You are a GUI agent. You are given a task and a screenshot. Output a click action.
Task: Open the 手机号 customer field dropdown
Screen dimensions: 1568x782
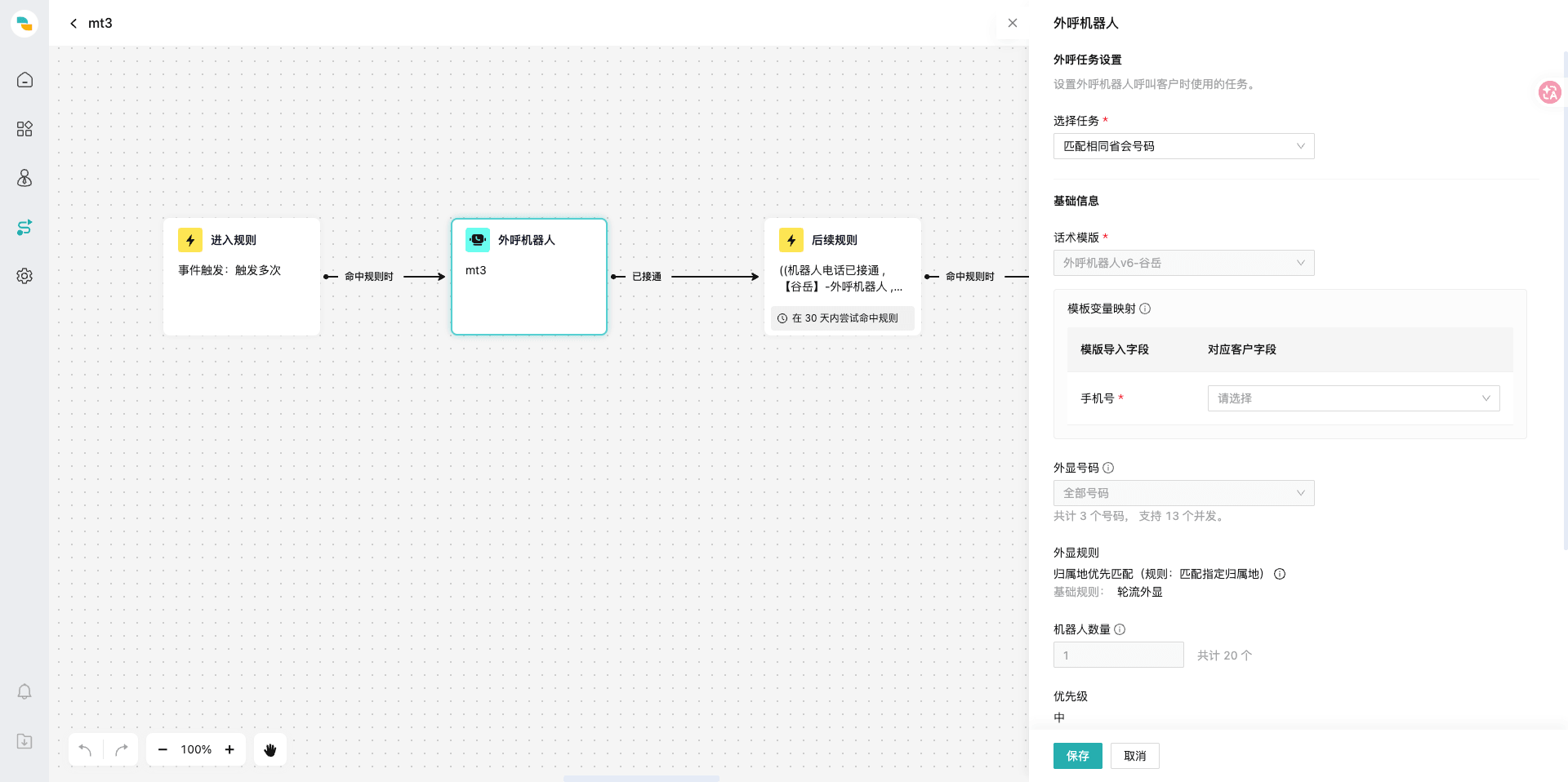tap(1353, 398)
